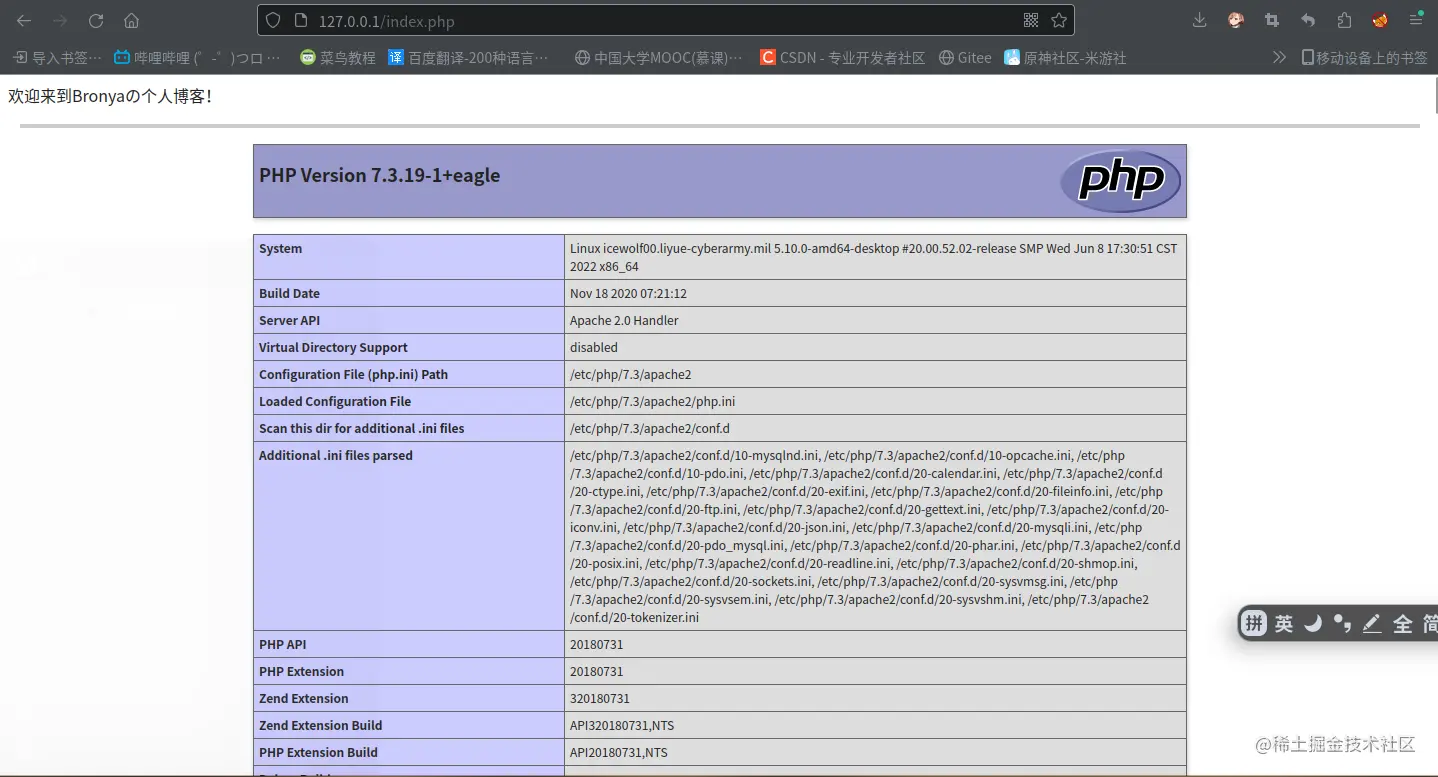The image size is (1438, 777).
Task: Open the browser home page
Action: click(132, 21)
